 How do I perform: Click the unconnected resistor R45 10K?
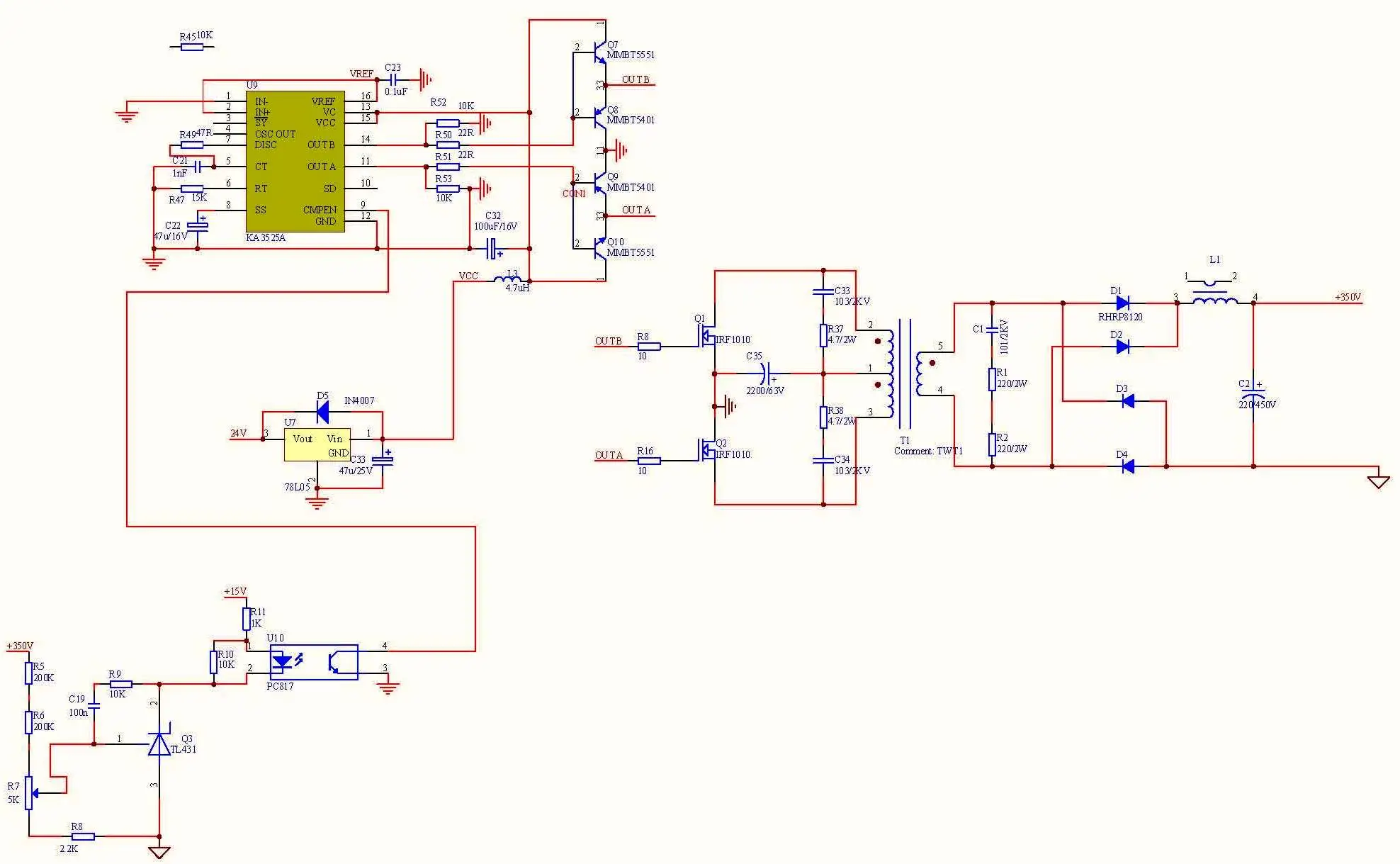192,47
